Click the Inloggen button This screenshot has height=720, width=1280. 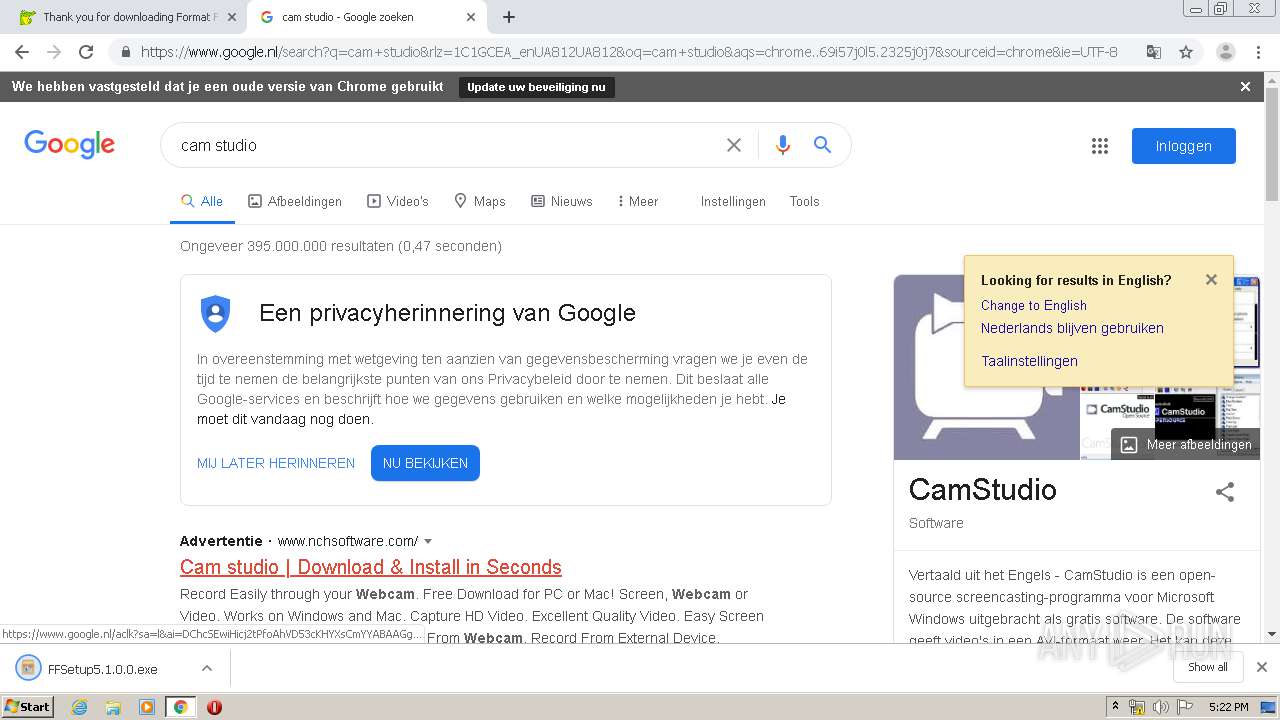pos(1184,146)
